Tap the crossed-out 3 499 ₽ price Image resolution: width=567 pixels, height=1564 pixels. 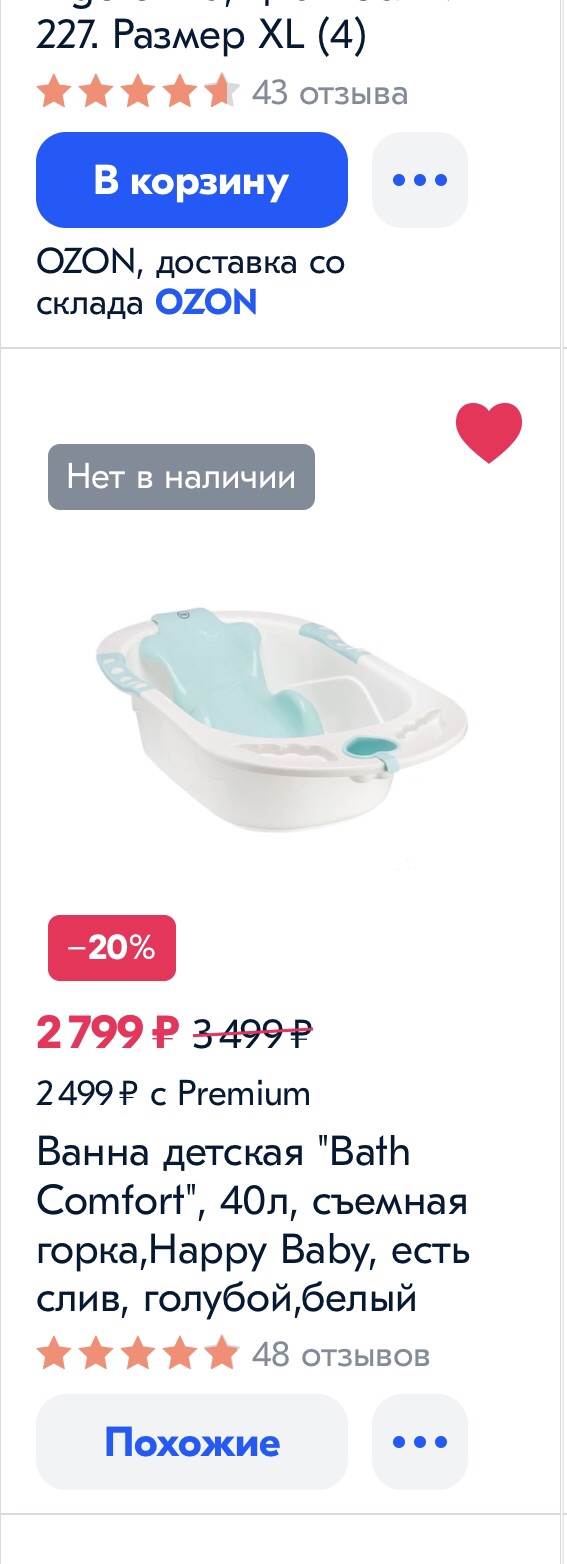tap(253, 1033)
